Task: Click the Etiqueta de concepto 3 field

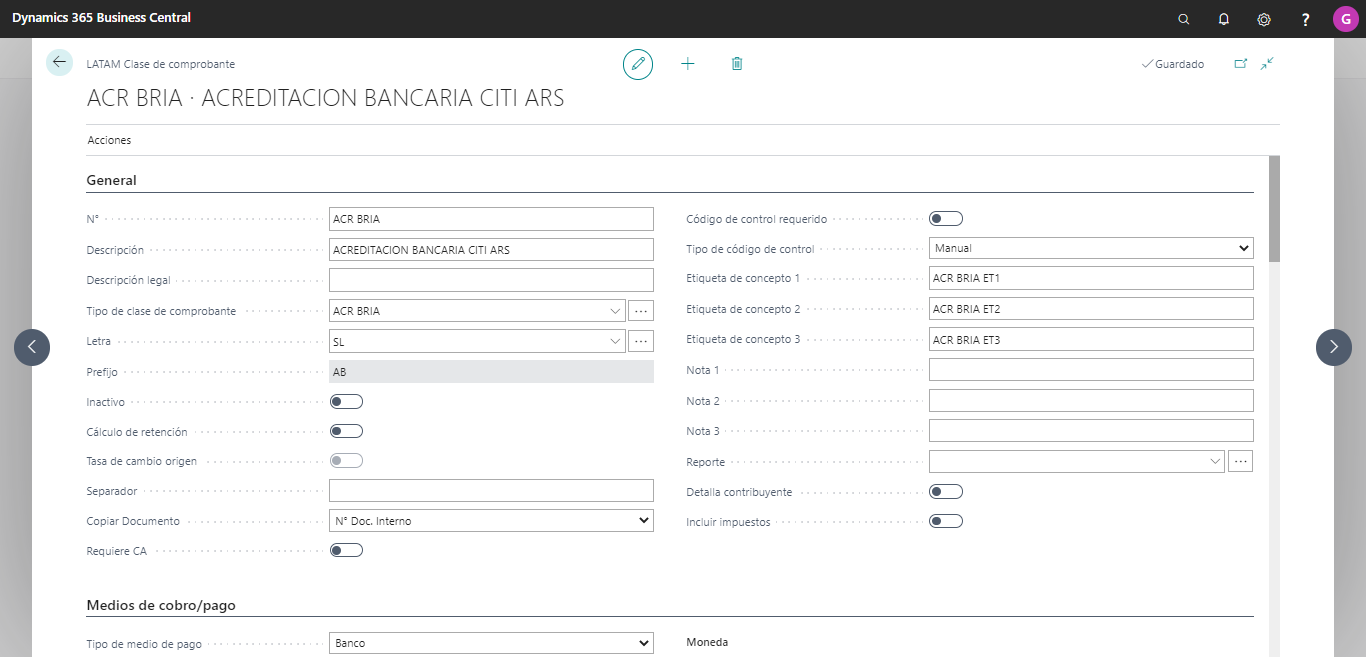Action: [1091, 339]
